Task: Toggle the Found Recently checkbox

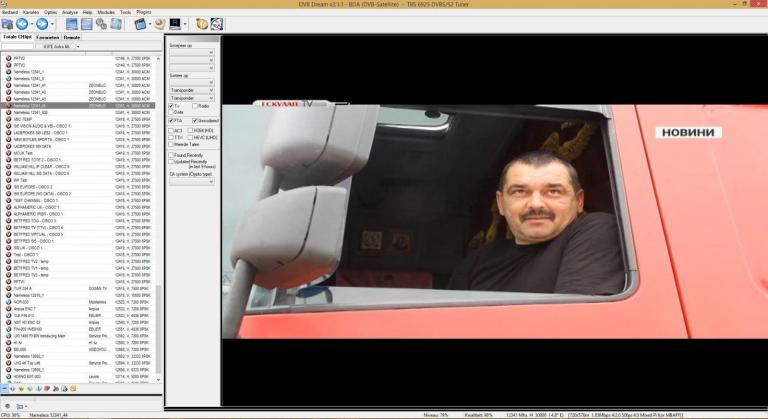Action: point(171,155)
